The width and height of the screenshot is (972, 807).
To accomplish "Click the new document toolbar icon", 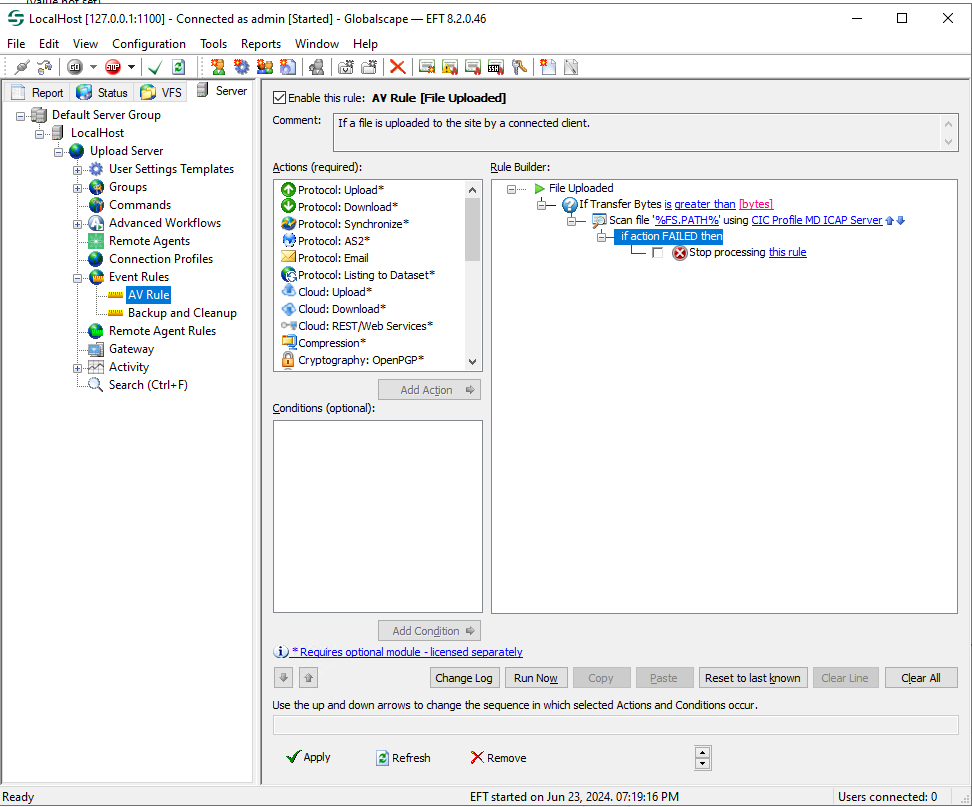I will coord(548,67).
